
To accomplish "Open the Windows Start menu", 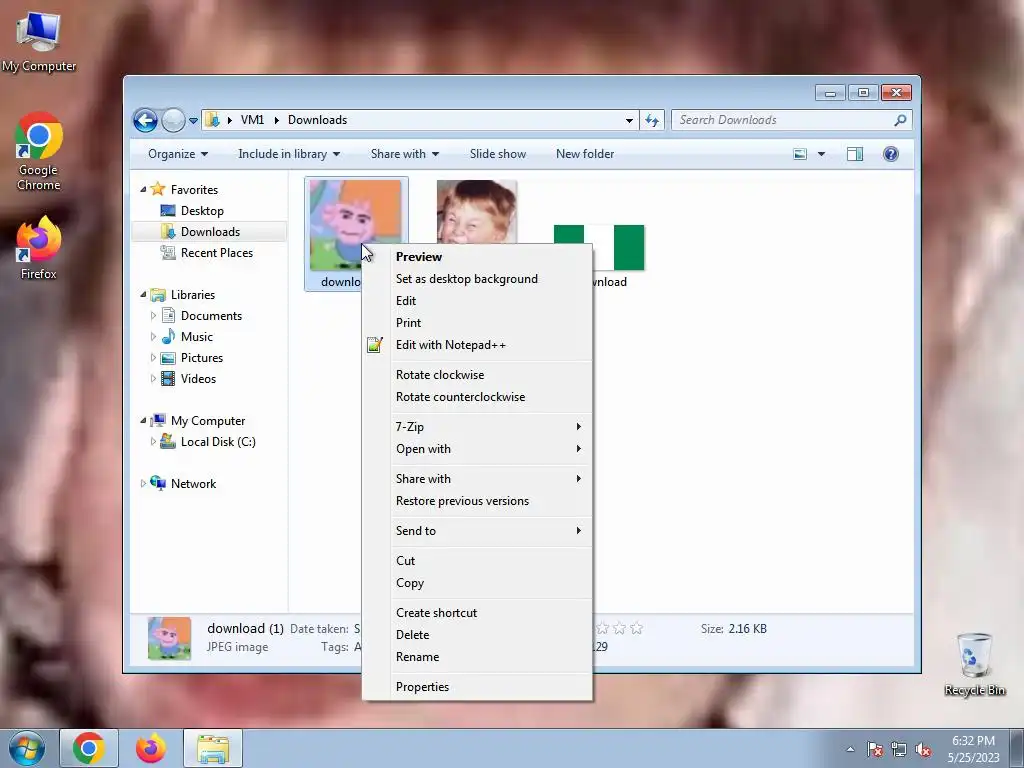I will [x=26, y=748].
